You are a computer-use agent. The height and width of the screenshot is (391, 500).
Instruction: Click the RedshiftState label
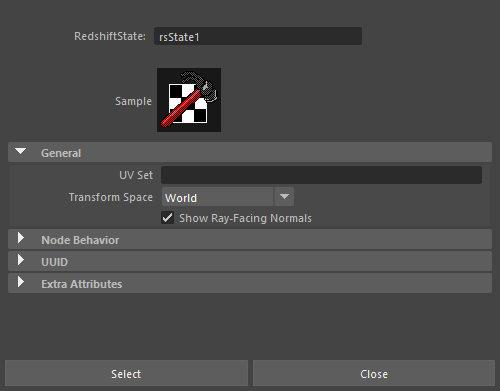point(110,36)
